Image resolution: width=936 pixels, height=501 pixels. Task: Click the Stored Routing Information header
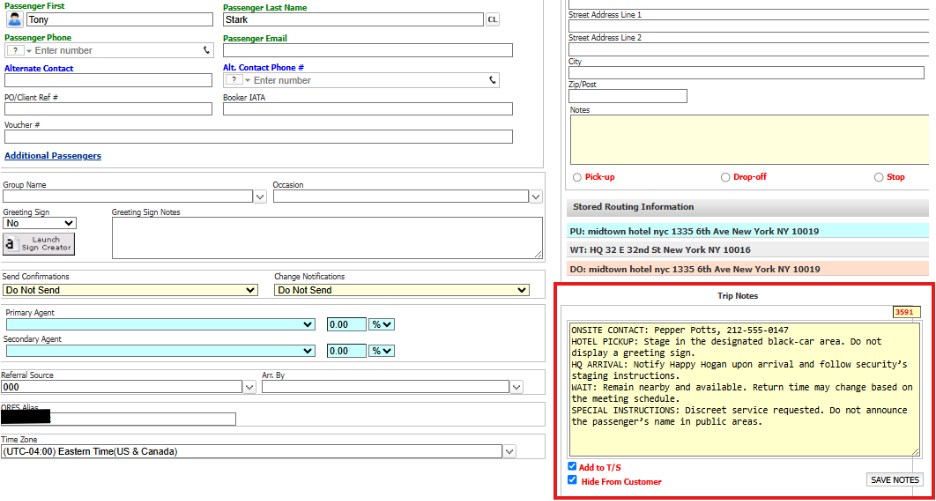tap(748, 207)
